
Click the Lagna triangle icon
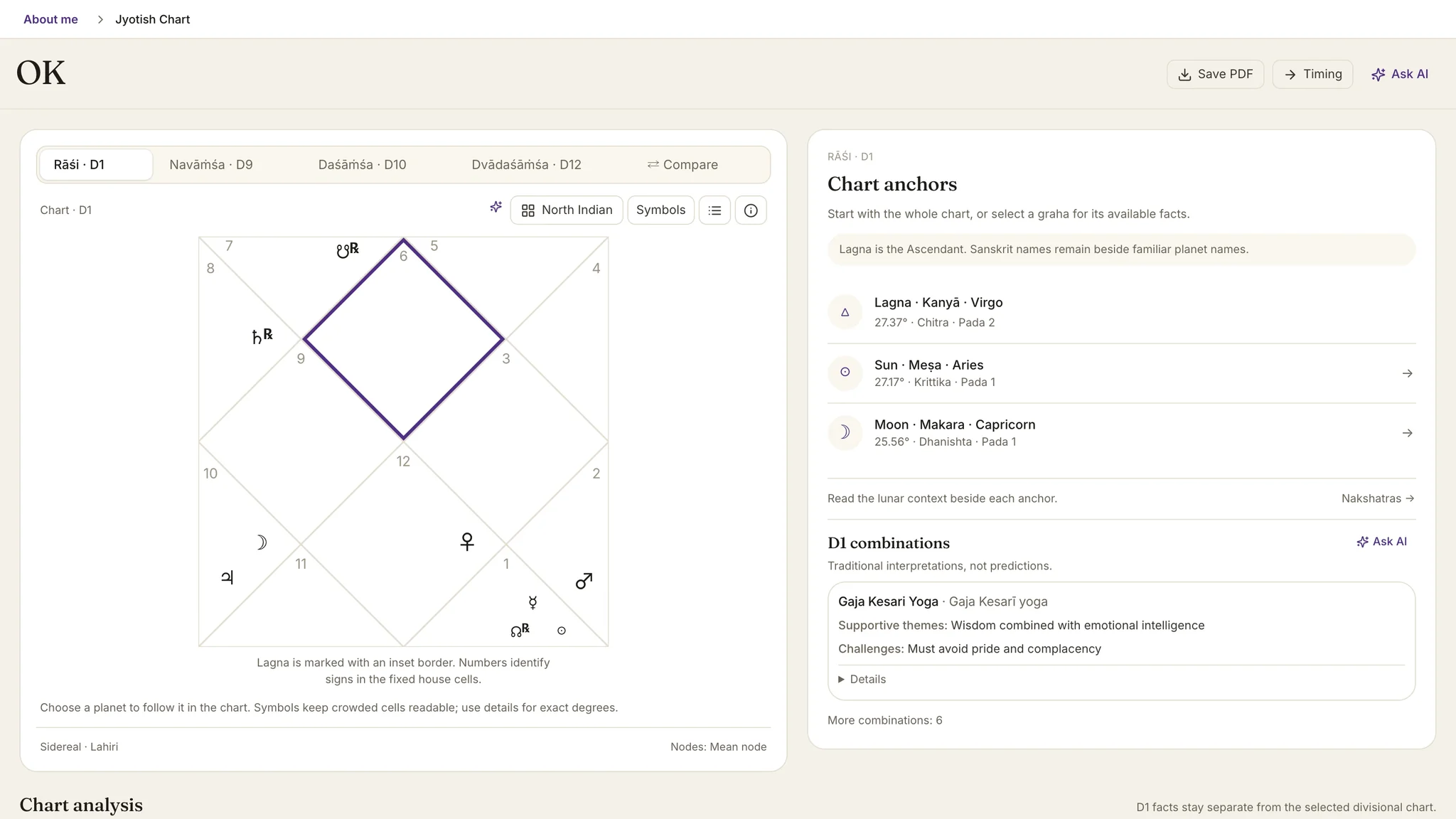[x=845, y=312]
